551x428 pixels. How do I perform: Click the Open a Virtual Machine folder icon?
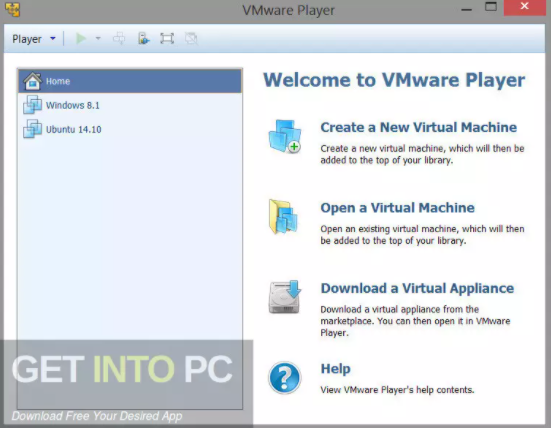[x=283, y=216]
